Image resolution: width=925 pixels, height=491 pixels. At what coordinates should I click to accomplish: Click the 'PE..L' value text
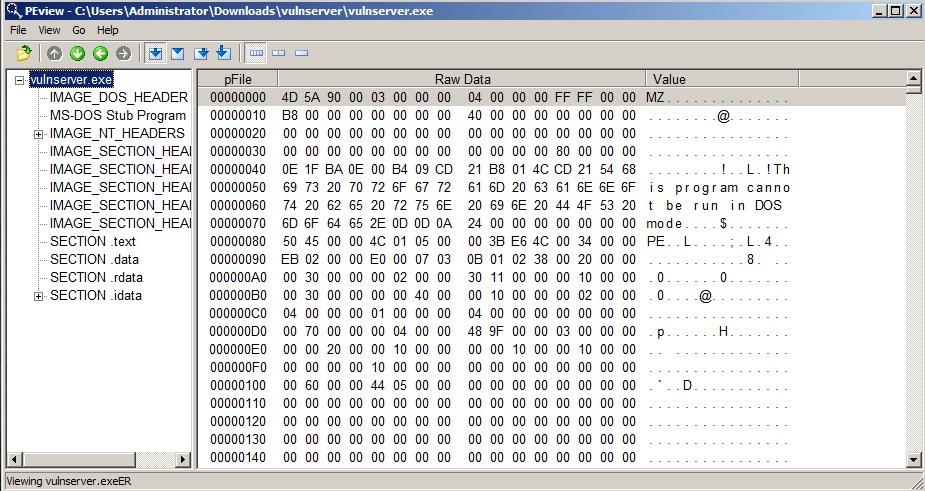click(669, 241)
